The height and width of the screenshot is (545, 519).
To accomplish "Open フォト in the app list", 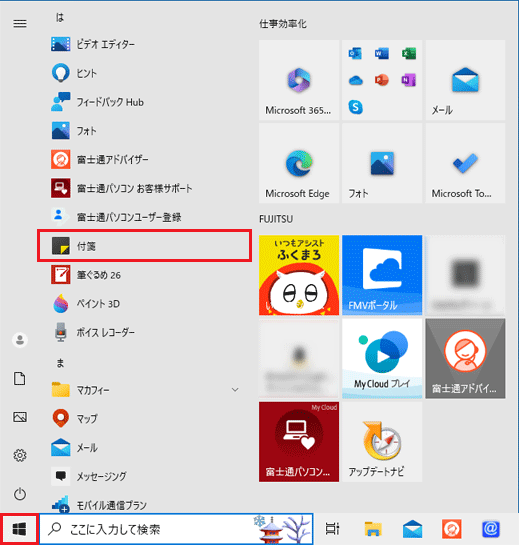I will (x=144, y=131).
